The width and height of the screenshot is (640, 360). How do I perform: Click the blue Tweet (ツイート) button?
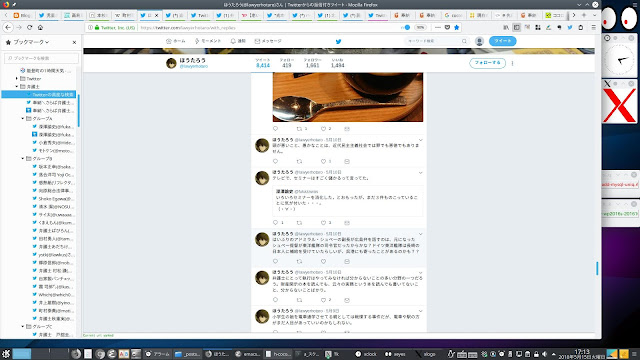[502, 41]
